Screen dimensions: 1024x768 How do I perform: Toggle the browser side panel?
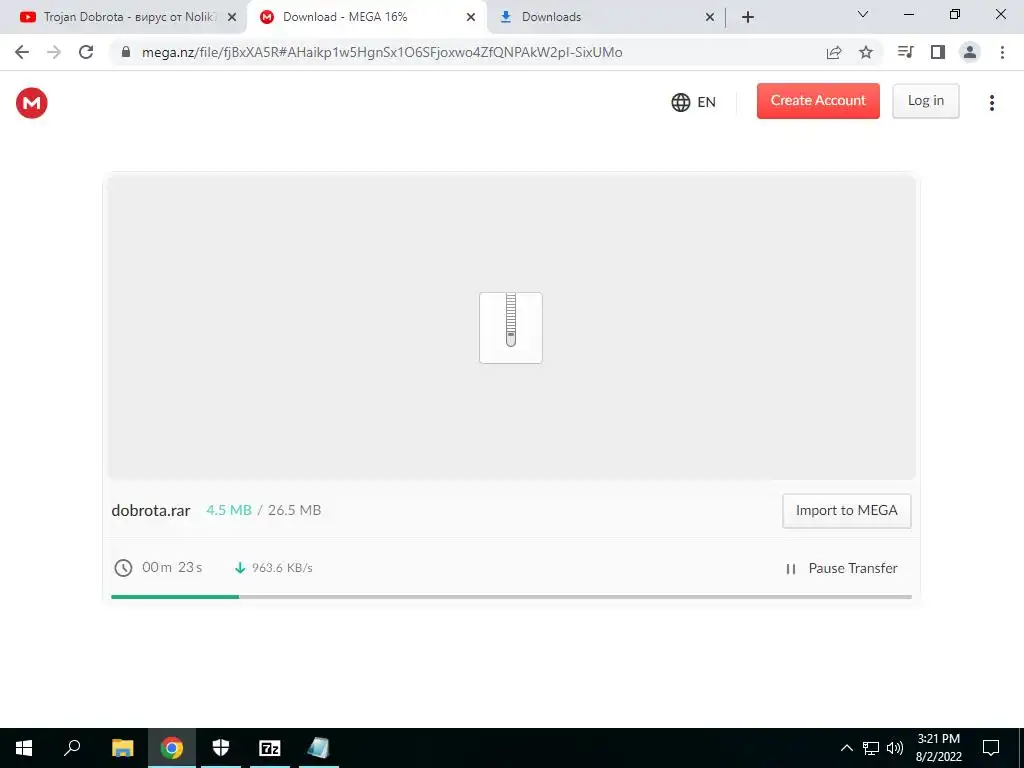938,52
